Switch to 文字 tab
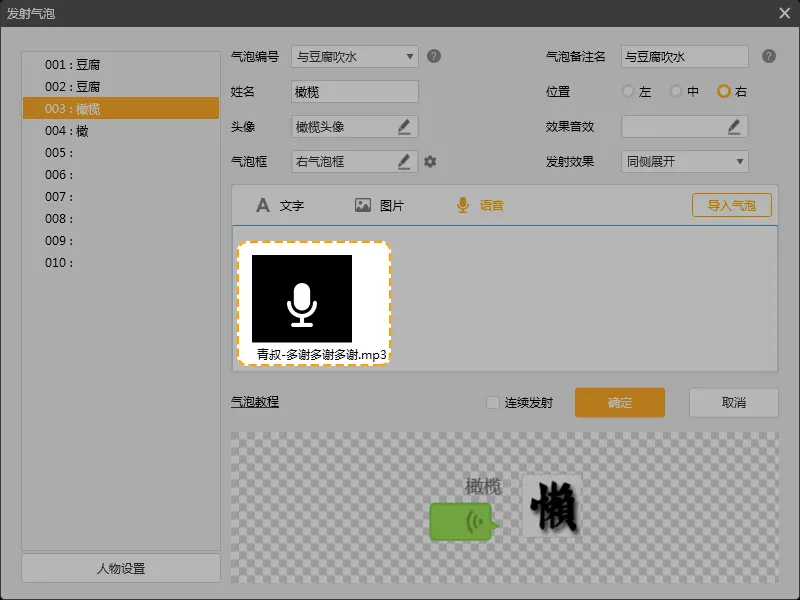 tap(280, 205)
